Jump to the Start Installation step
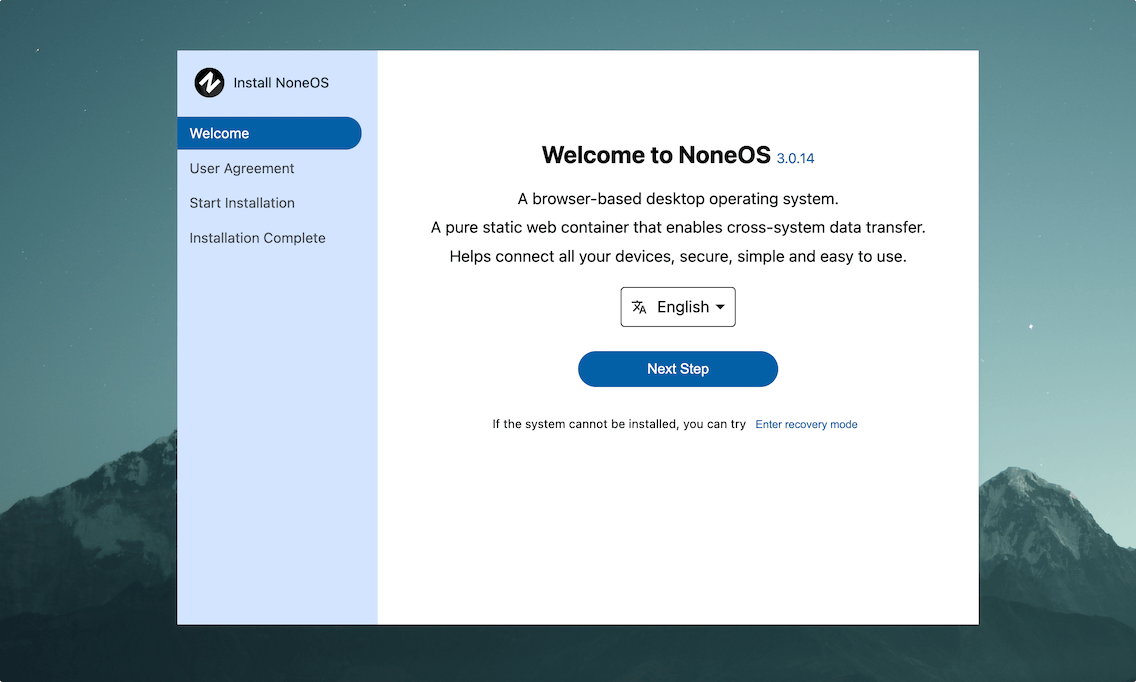The image size is (1136, 682). click(x=242, y=203)
